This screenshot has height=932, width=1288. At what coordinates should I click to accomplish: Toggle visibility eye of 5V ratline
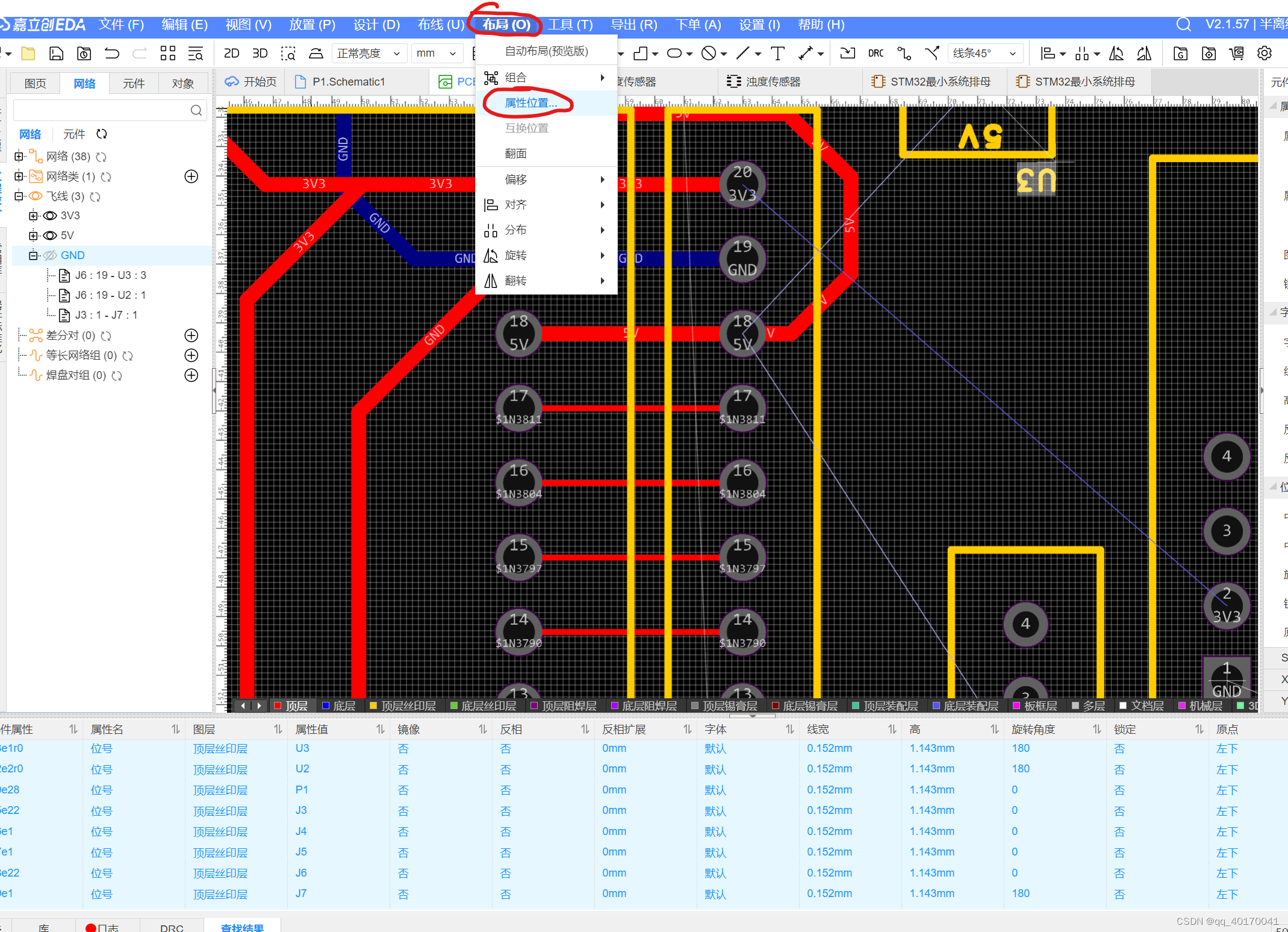(51, 236)
